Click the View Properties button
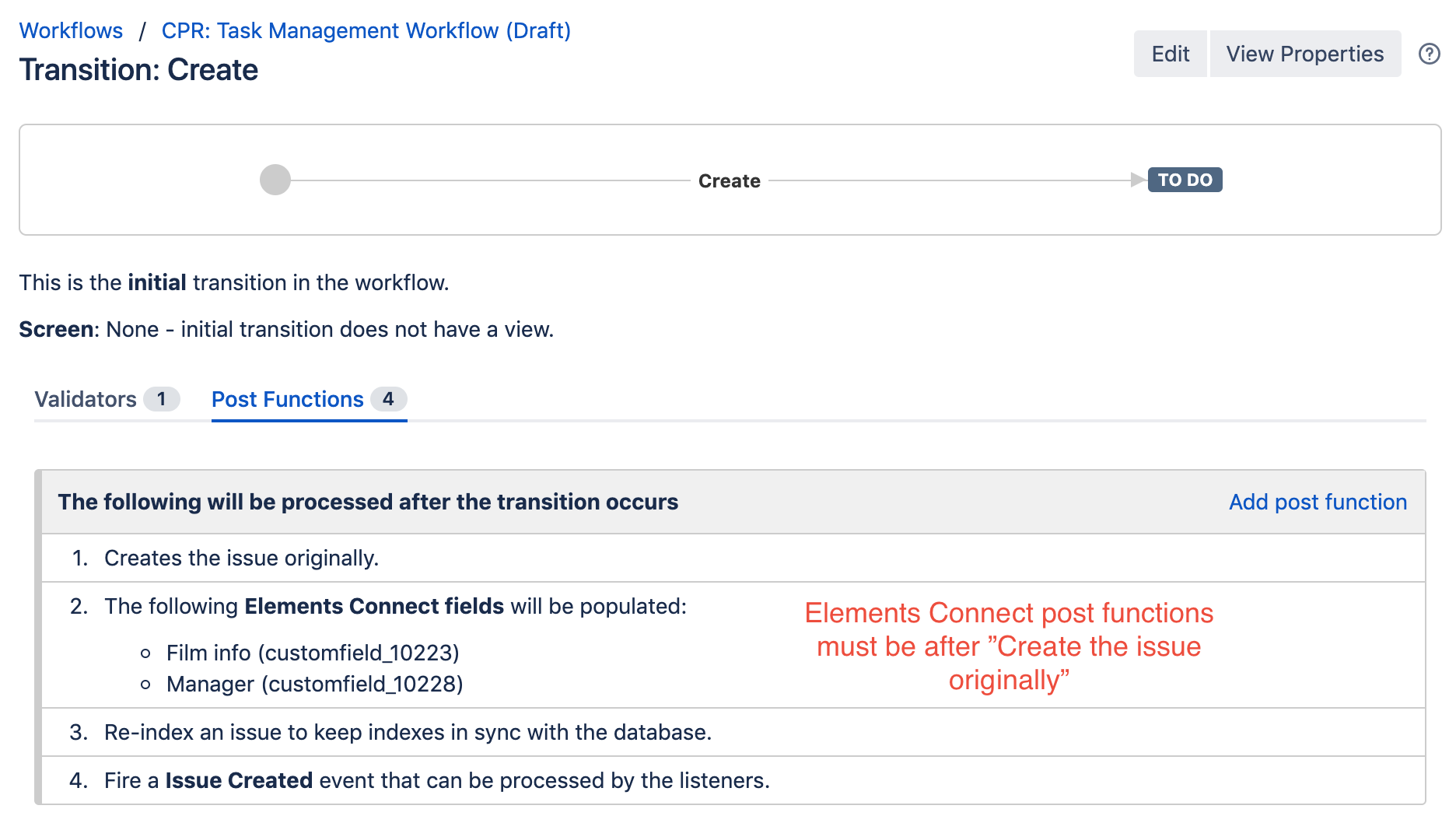The width and height of the screenshot is (1456, 837). click(x=1304, y=54)
